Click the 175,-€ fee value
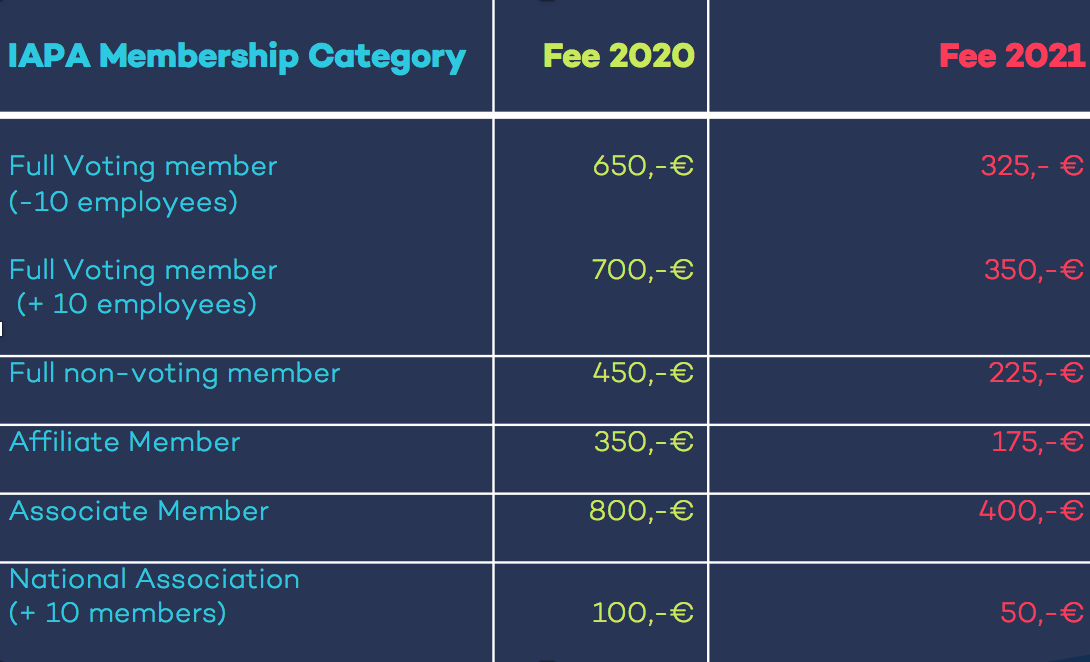 click(1038, 442)
